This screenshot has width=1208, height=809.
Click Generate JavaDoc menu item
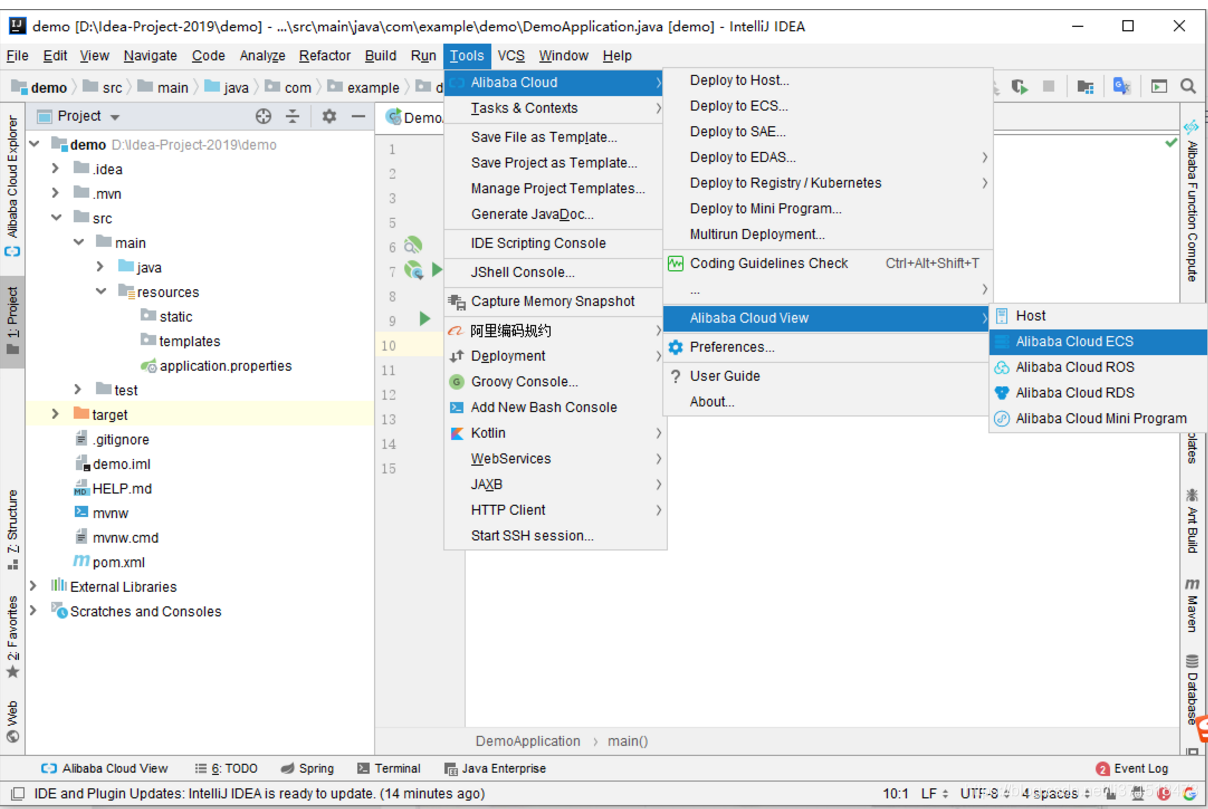(x=555, y=214)
